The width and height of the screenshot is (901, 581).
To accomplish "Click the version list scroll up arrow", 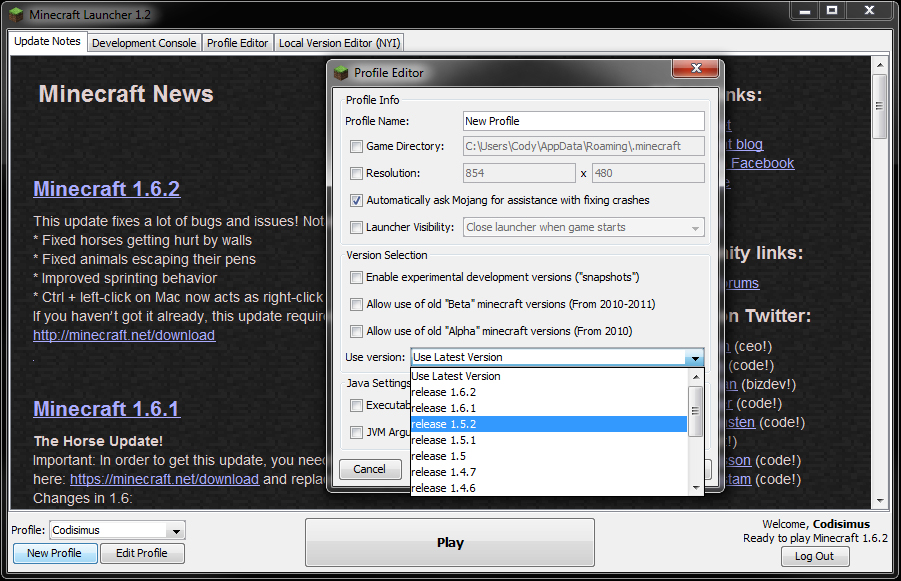I will pos(695,377).
